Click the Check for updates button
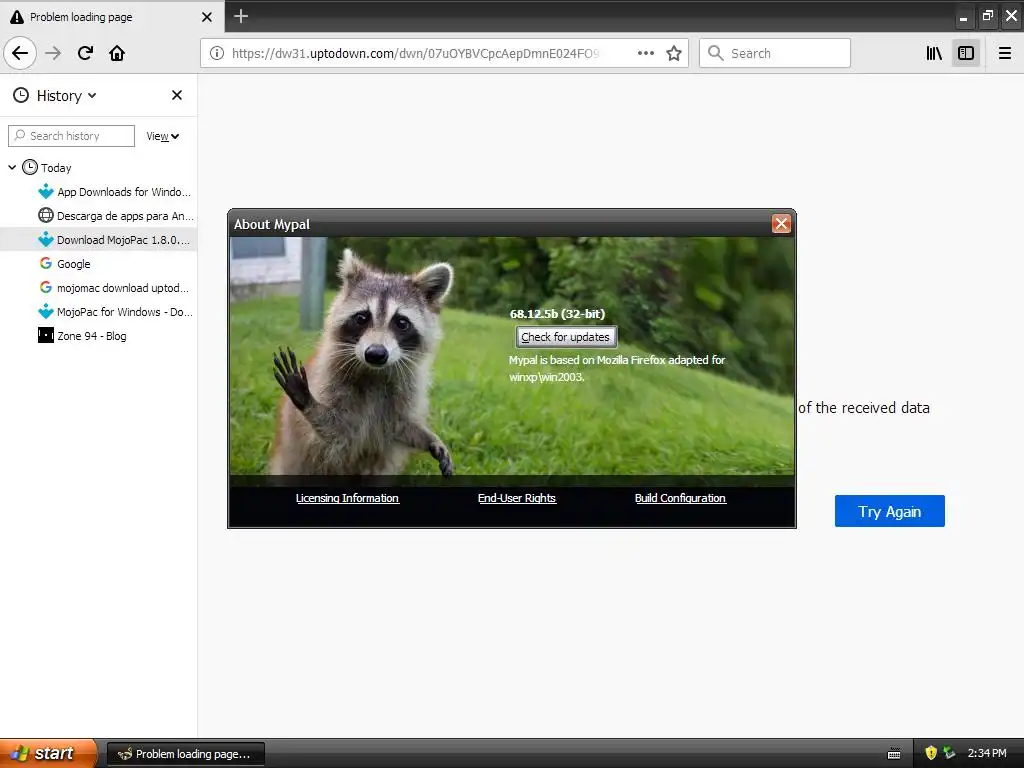The height and width of the screenshot is (768, 1024). [566, 337]
